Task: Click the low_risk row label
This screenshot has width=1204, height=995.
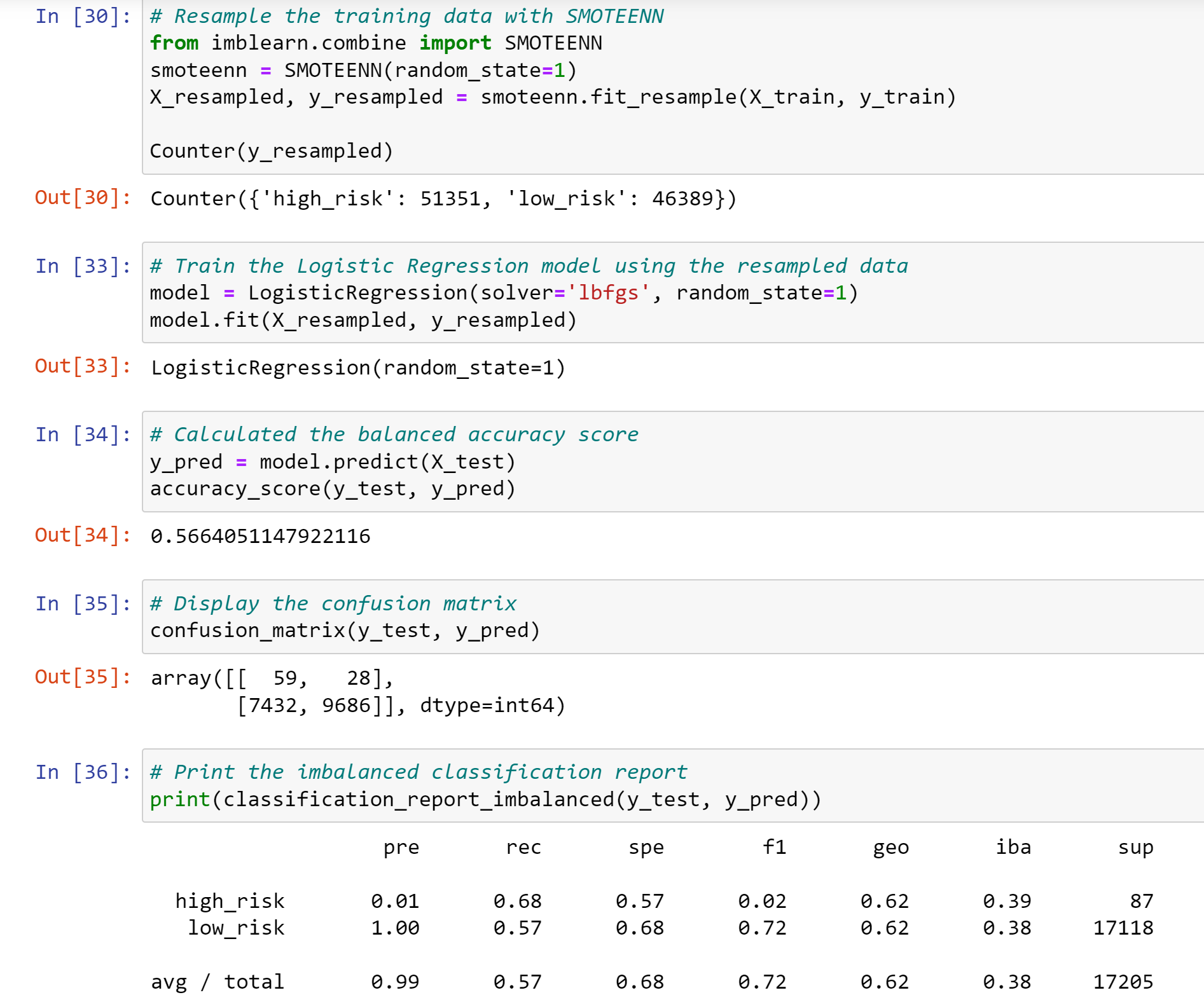Action: coord(236,928)
